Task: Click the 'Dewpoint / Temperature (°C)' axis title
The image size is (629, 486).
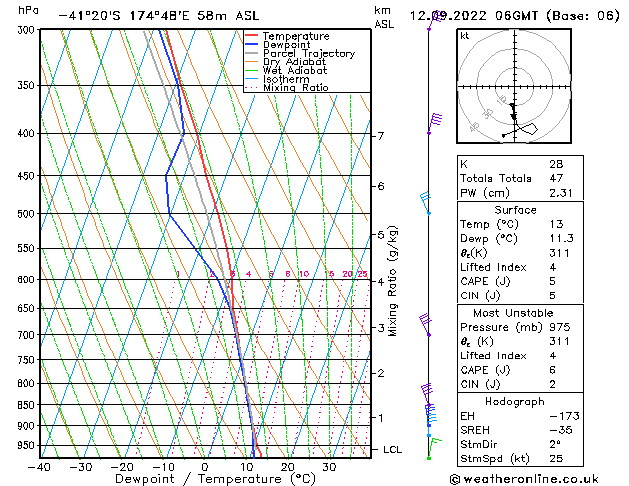Action: [215, 479]
